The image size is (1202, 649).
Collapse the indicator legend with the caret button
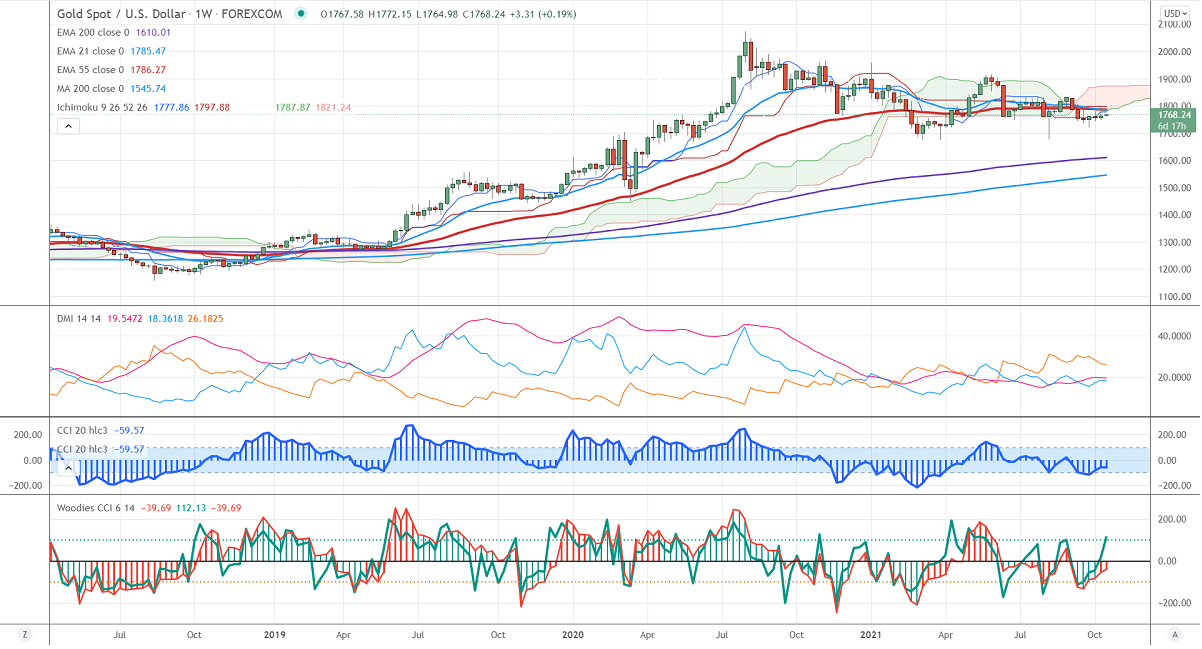68,126
